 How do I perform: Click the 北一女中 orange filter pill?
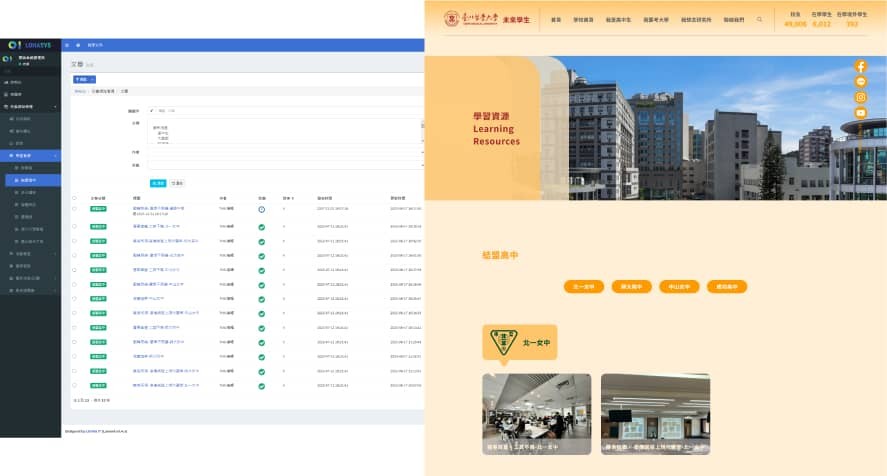[584, 287]
